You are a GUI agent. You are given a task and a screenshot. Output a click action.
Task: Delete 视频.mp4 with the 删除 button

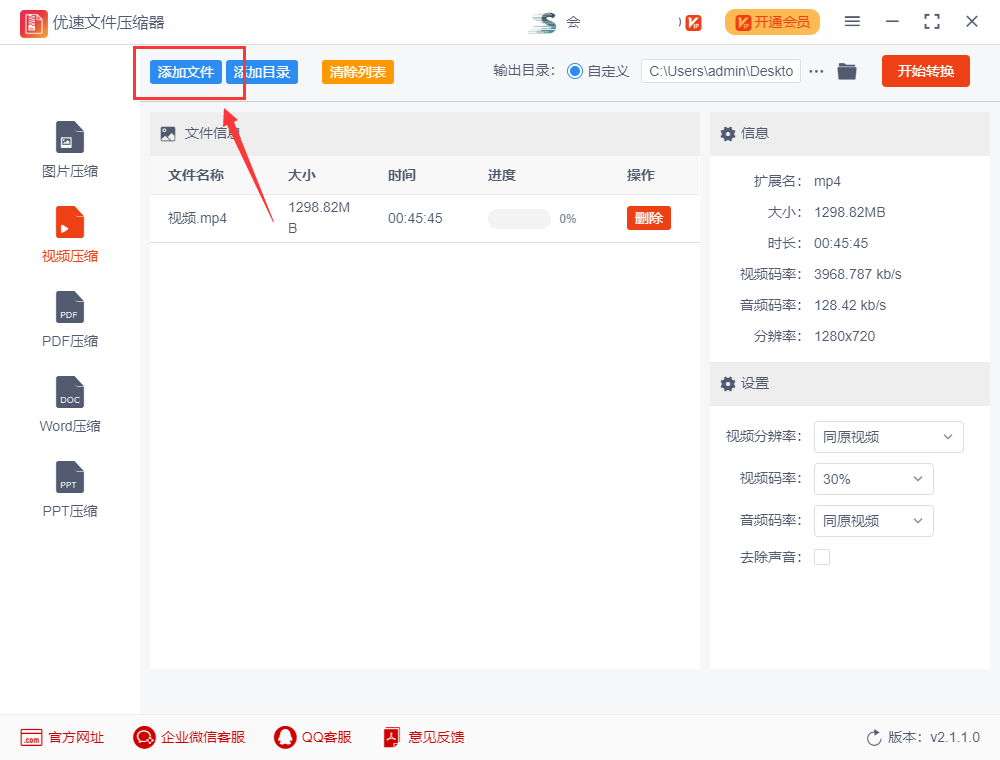pos(649,218)
